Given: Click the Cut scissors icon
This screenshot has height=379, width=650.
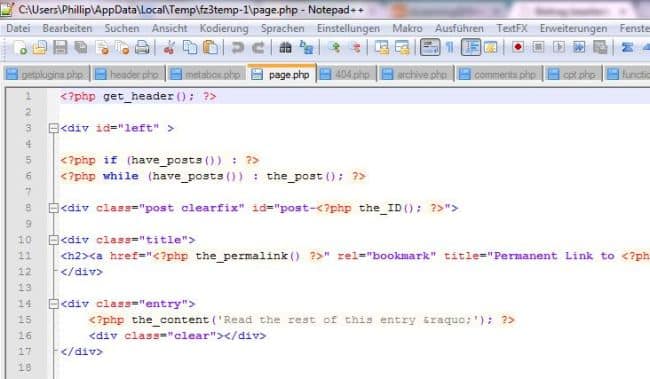Looking at the screenshot, I should click(x=169, y=48).
